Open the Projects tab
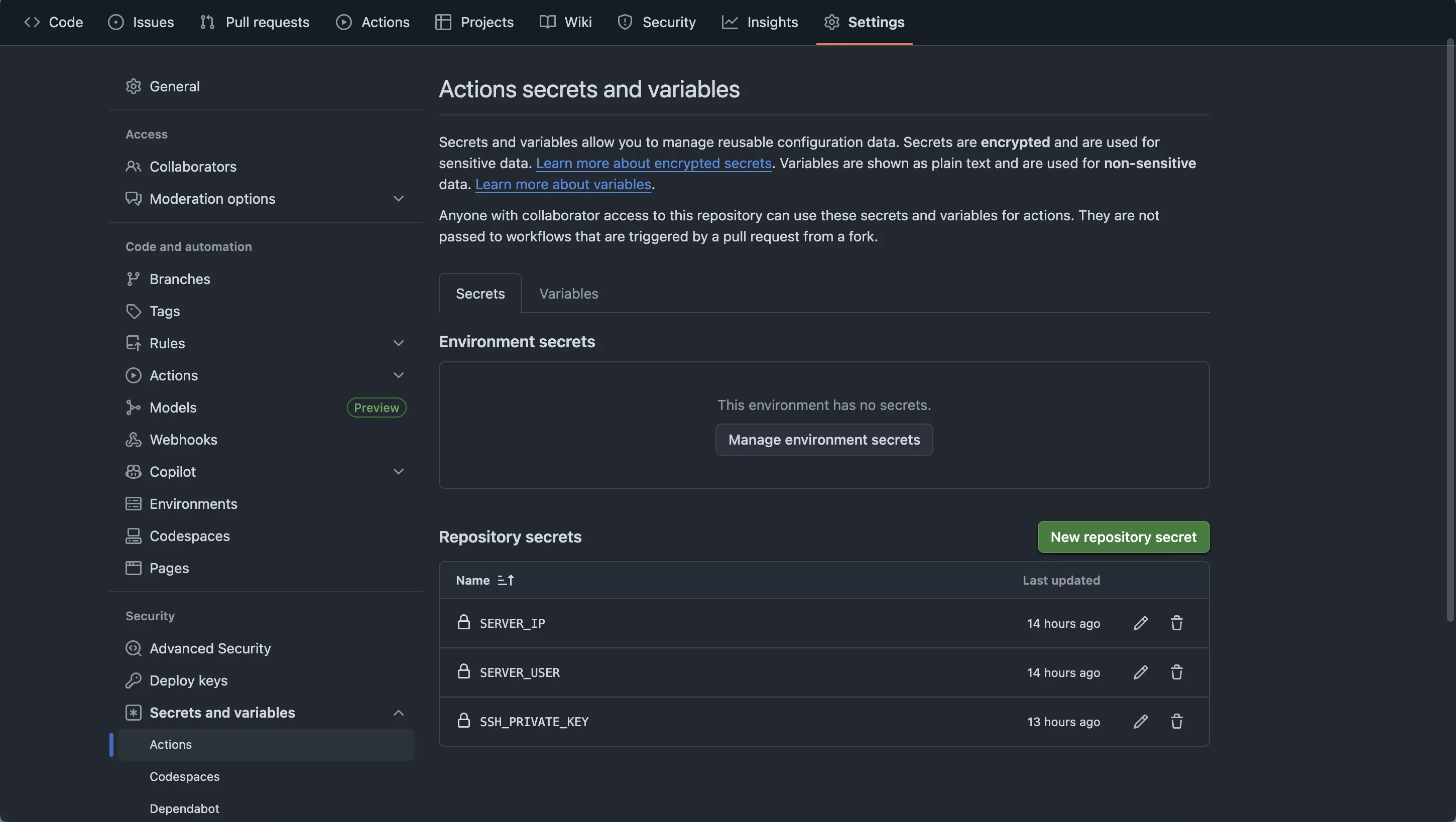Viewport: 1456px width, 822px height. (x=474, y=22)
